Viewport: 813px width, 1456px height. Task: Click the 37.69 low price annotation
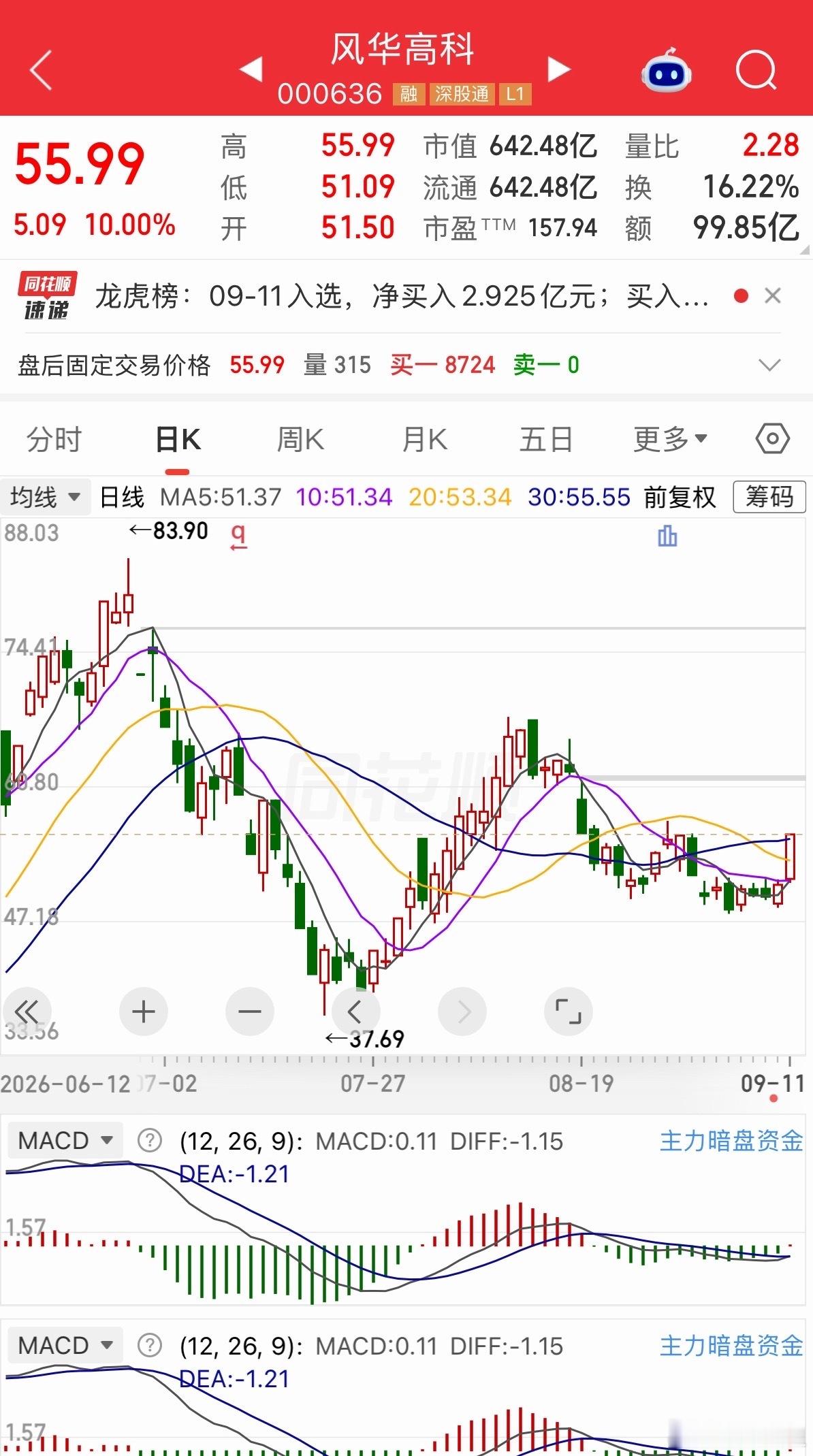click(365, 1039)
